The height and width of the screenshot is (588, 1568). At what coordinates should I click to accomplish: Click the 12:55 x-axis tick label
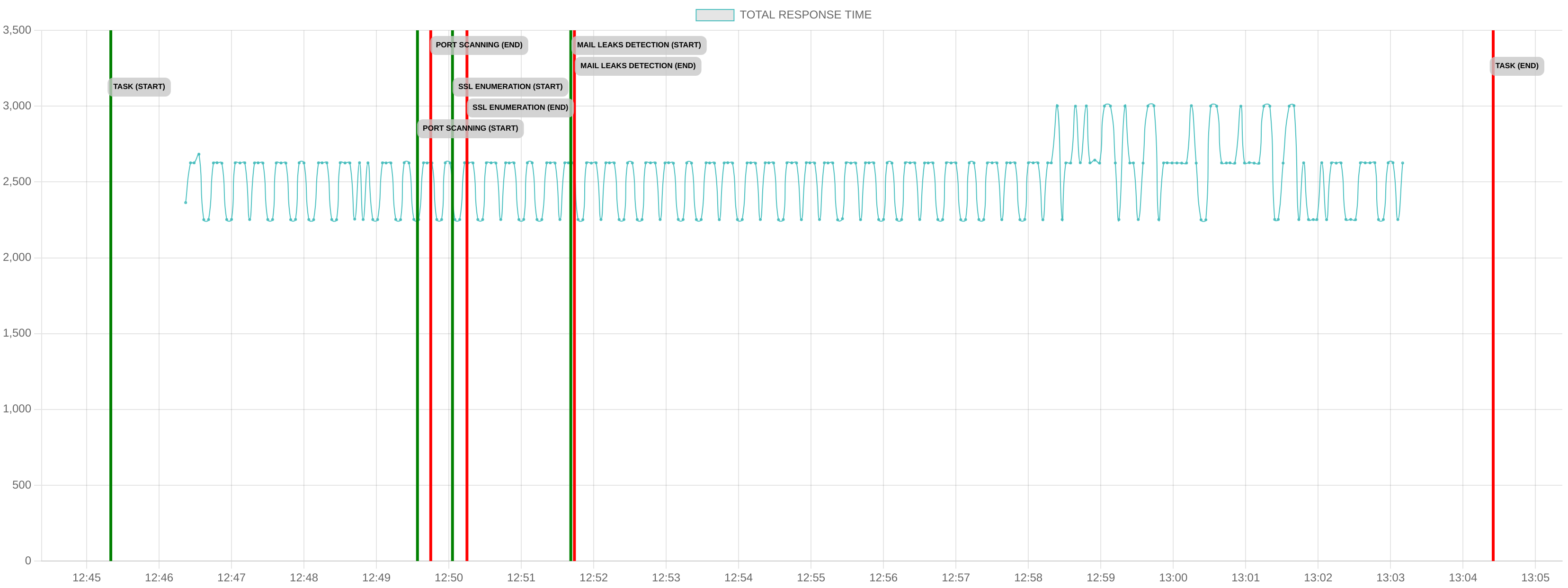pyautogui.click(x=811, y=577)
